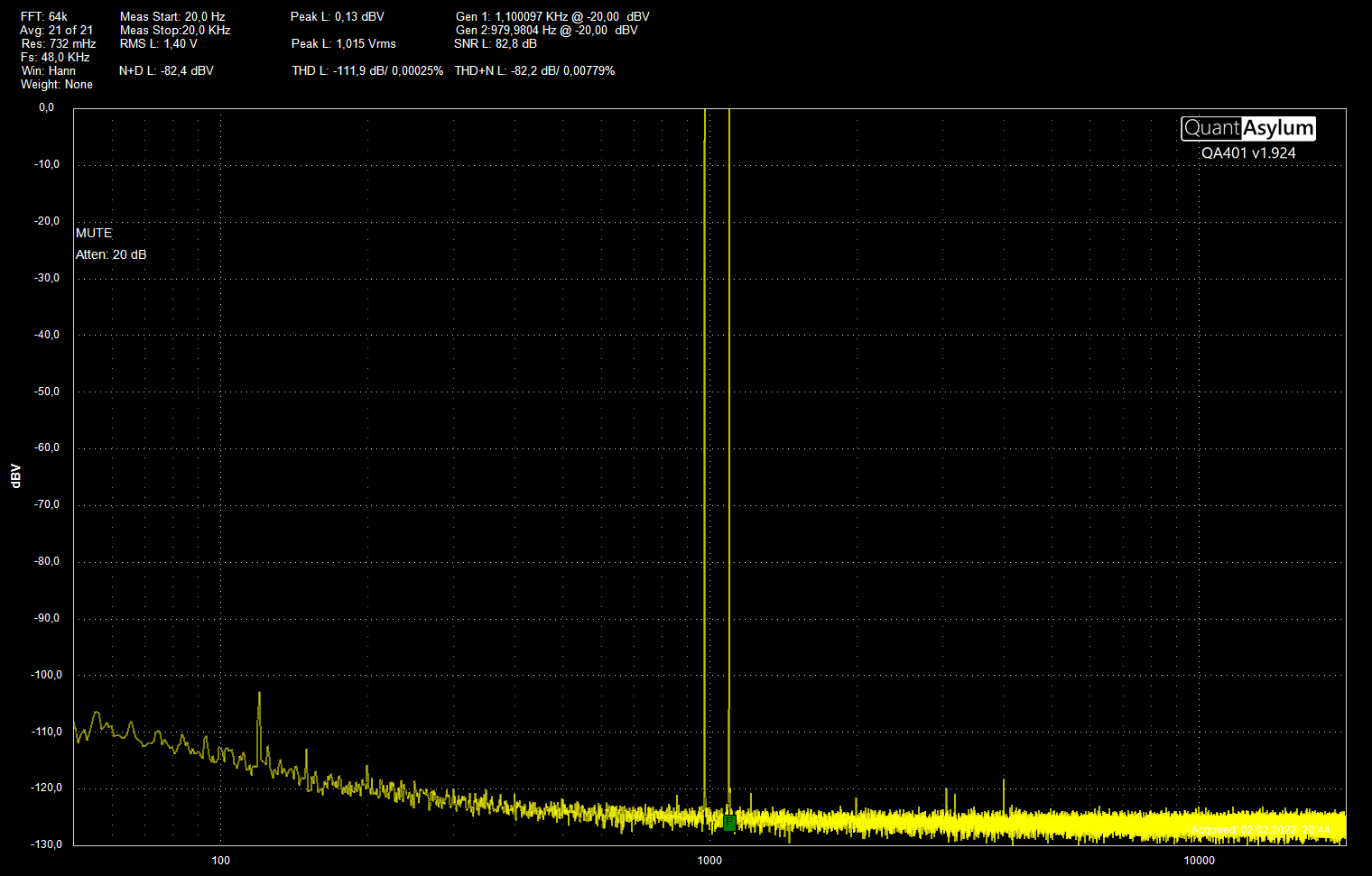Click the 'QA401 v1.924' version text
The width and height of the screenshot is (1372, 876).
pos(1248,153)
